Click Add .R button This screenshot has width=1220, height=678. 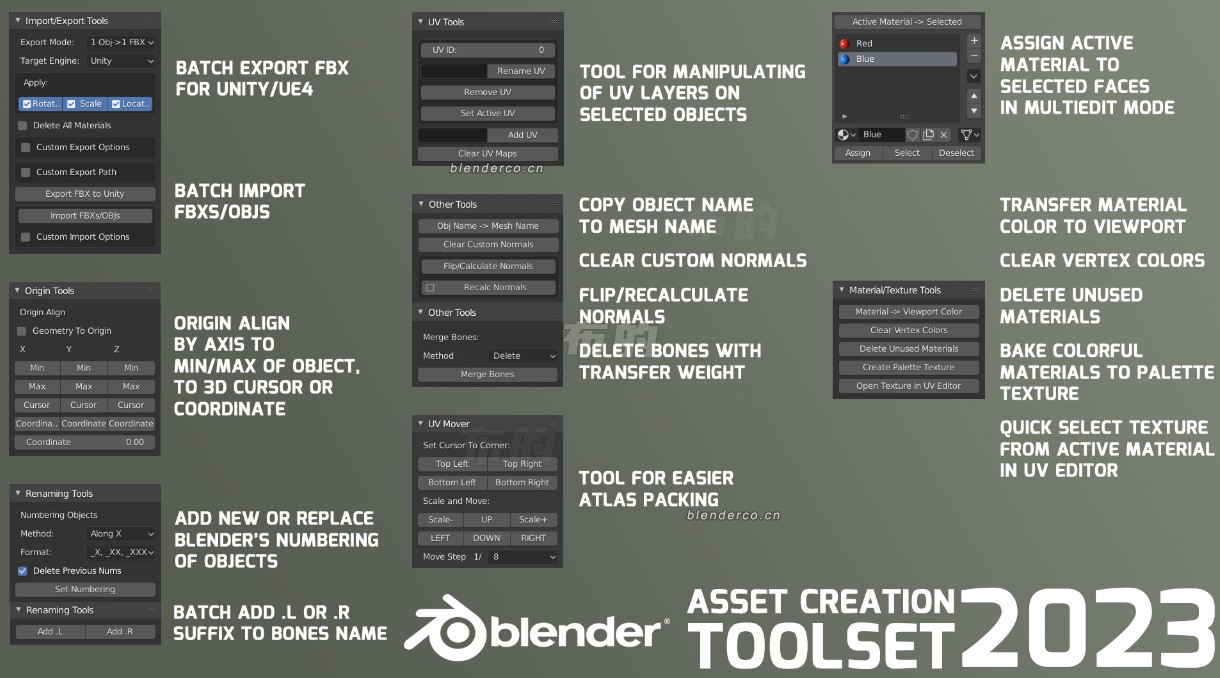[121, 632]
